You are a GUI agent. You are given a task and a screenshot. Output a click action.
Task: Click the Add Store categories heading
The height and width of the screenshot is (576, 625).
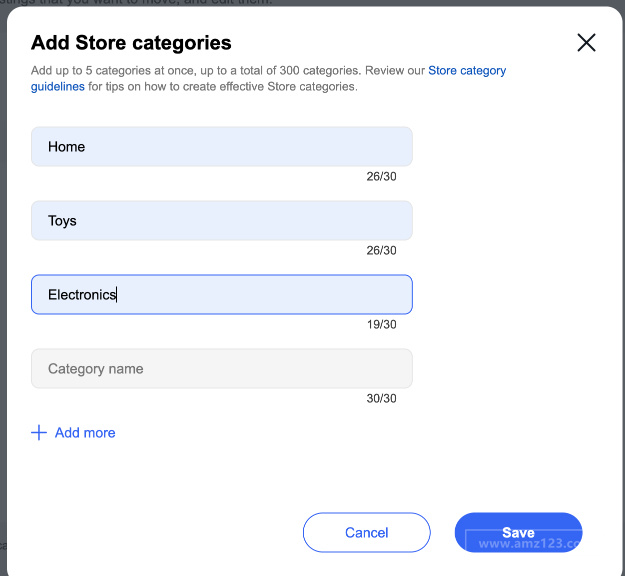pyautogui.click(x=131, y=43)
